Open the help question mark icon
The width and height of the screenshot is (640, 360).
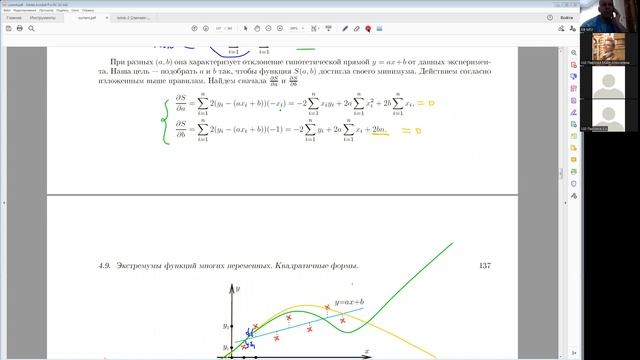pos(550,18)
